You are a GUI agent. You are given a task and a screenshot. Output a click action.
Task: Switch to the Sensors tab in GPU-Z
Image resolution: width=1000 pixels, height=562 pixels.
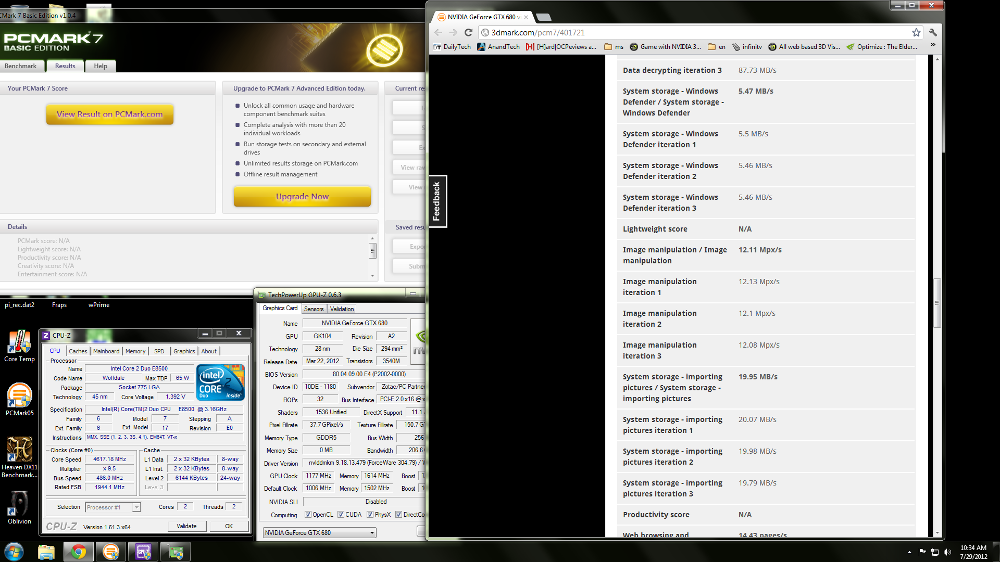click(x=313, y=309)
